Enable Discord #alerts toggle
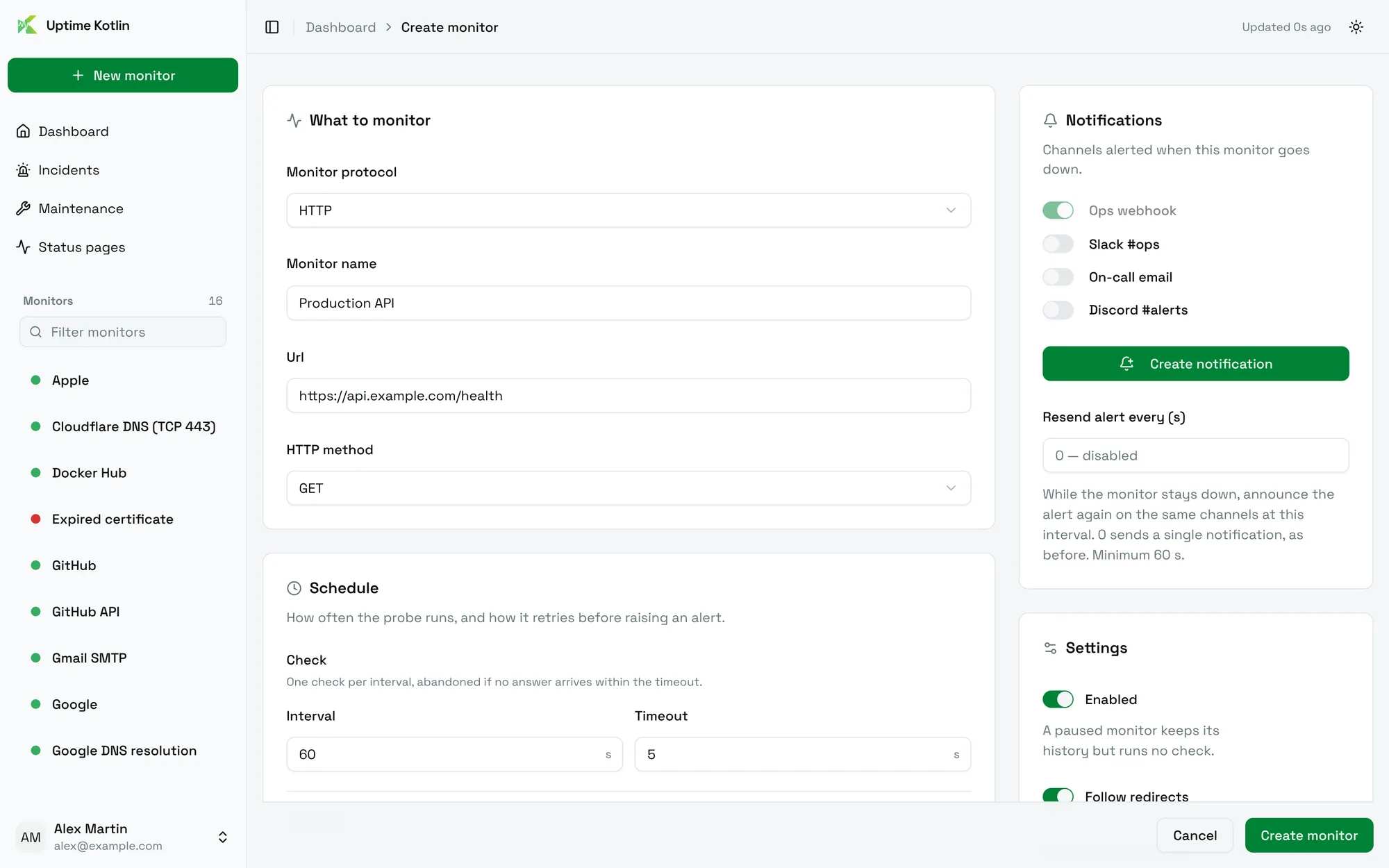Viewport: 1389px width, 868px height. click(1058, 310)
